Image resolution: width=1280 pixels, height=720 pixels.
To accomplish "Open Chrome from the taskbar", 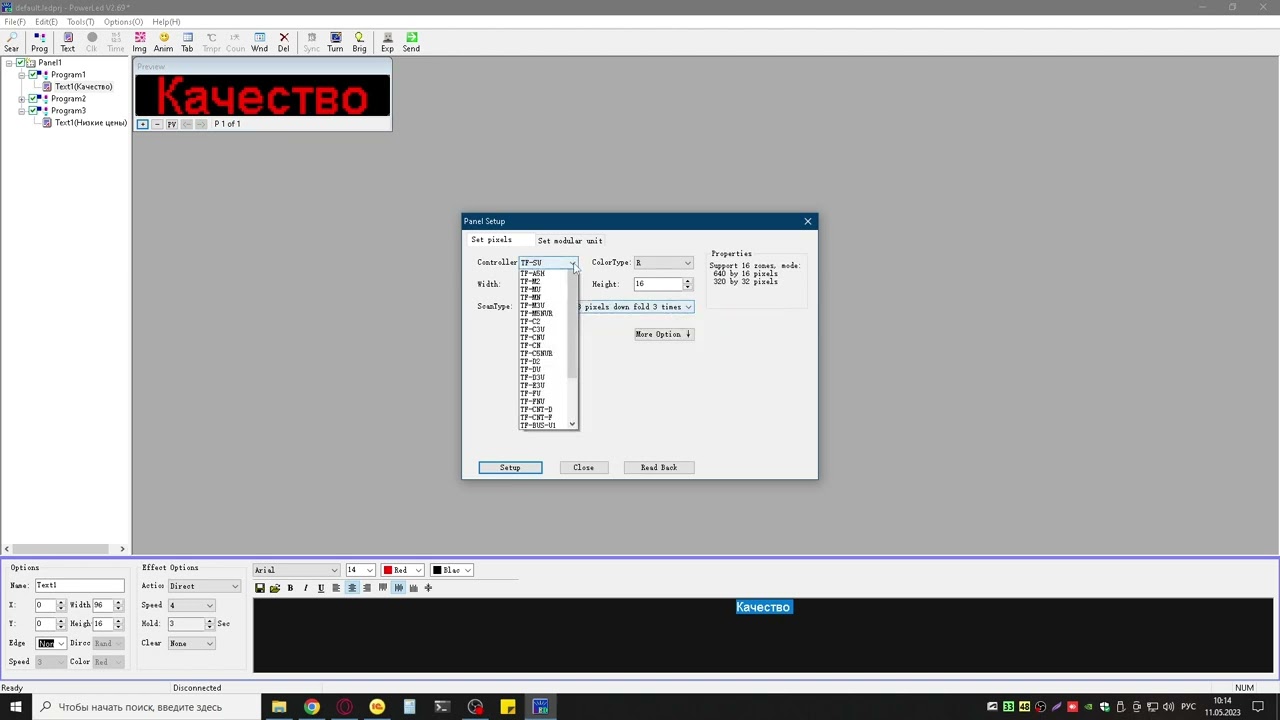I will pos(312,707).
